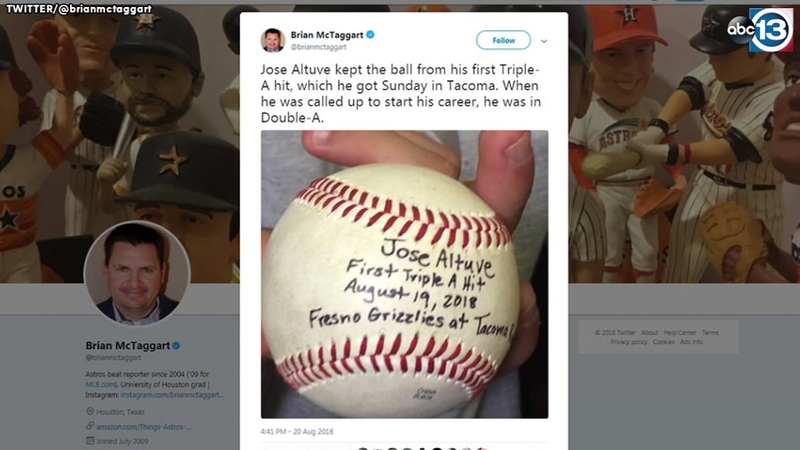Open the Help Center footer link

680,333
